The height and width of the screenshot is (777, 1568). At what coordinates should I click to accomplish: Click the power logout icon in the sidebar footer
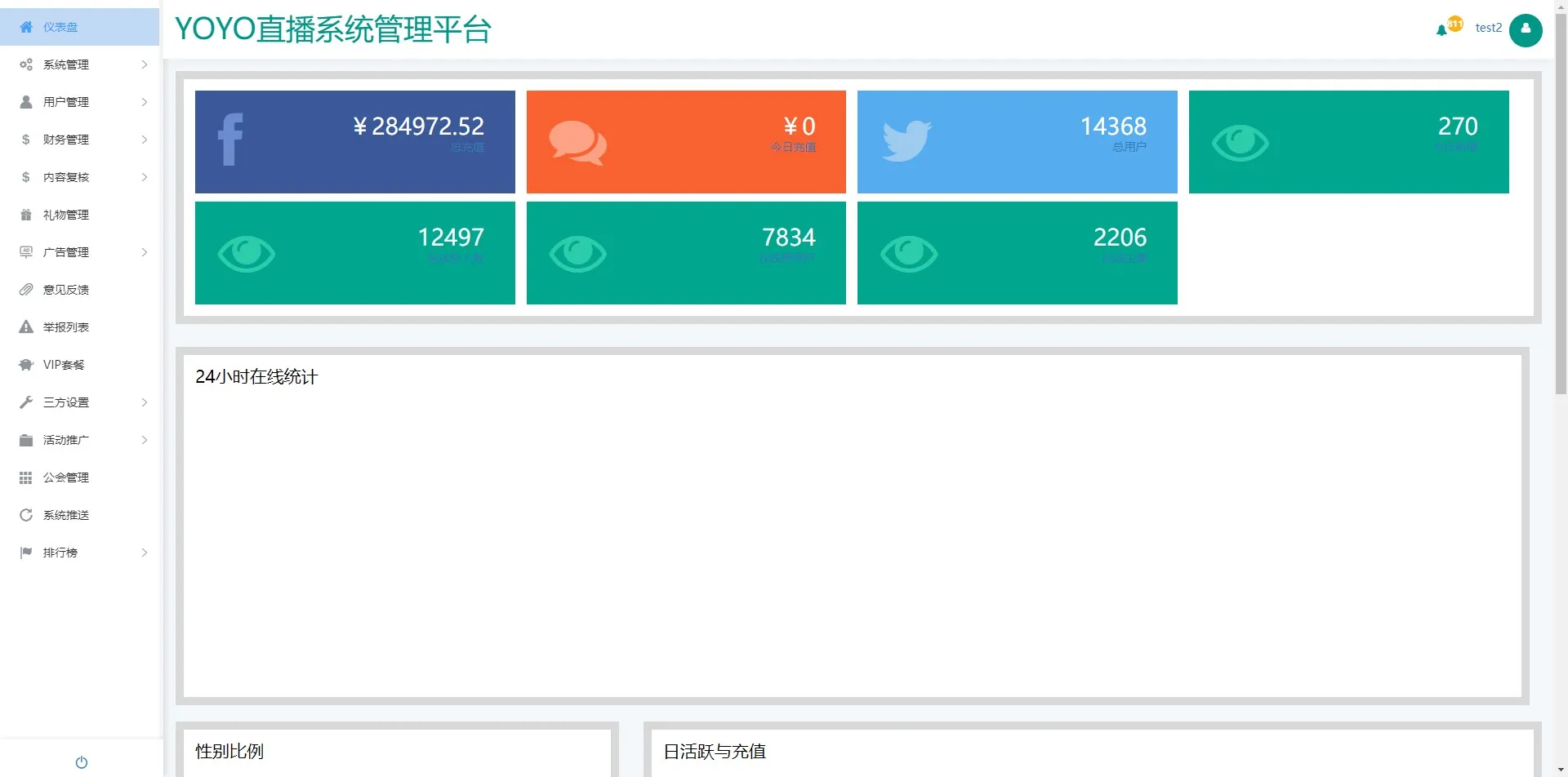(82, 762)
